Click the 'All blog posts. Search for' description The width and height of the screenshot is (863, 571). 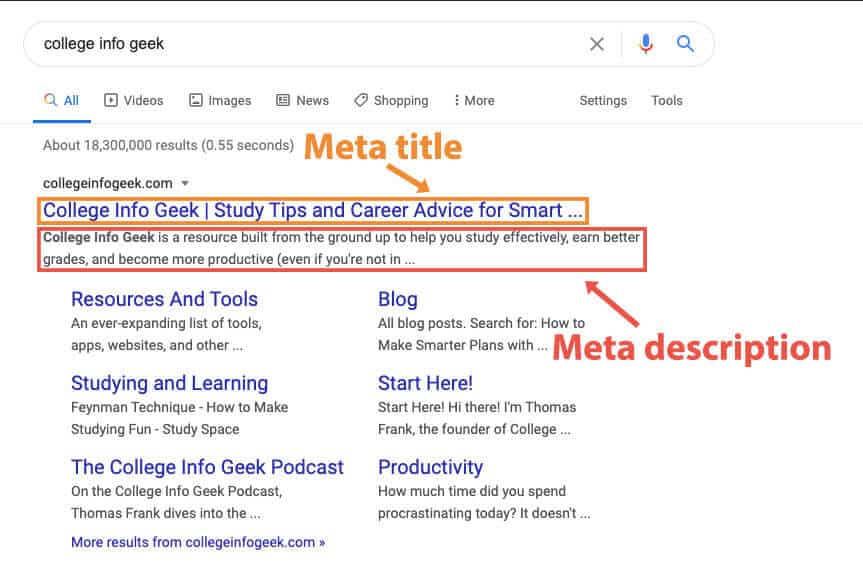point(481,334)
